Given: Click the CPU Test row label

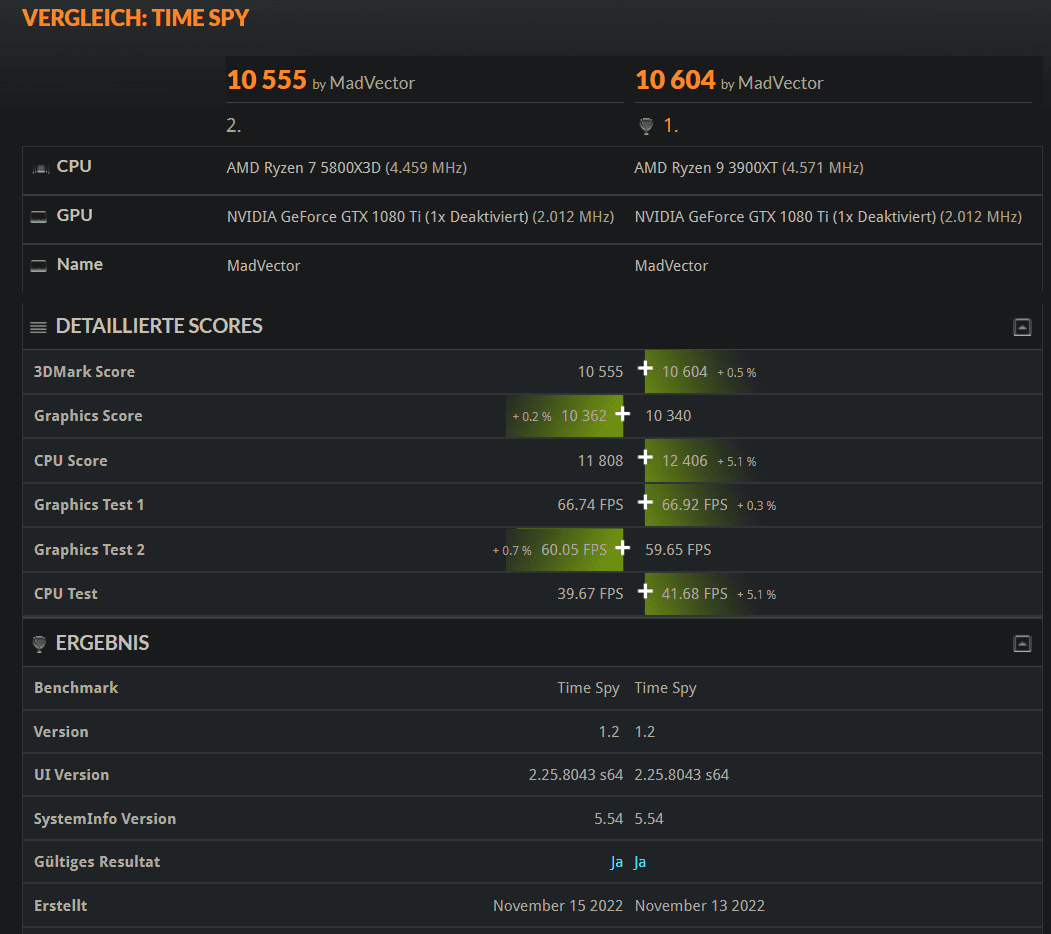Looking at the screenshot, I should click(x=66, y=593).
